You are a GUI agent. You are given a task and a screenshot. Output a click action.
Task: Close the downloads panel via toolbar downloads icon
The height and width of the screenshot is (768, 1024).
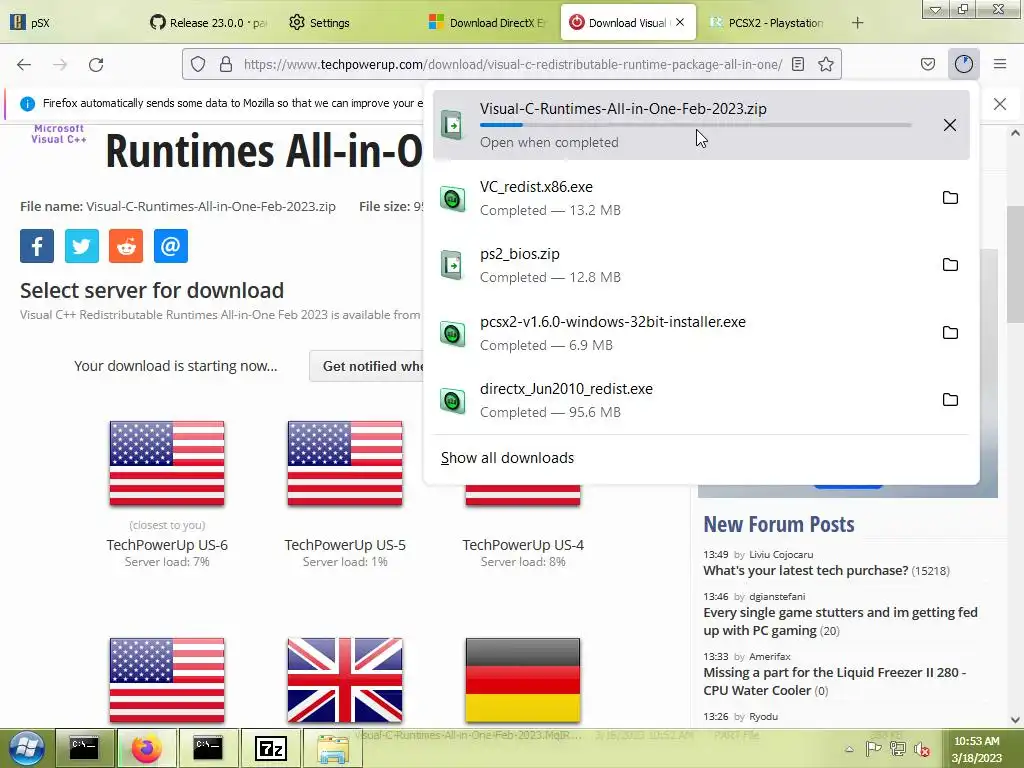pos(963,64)
